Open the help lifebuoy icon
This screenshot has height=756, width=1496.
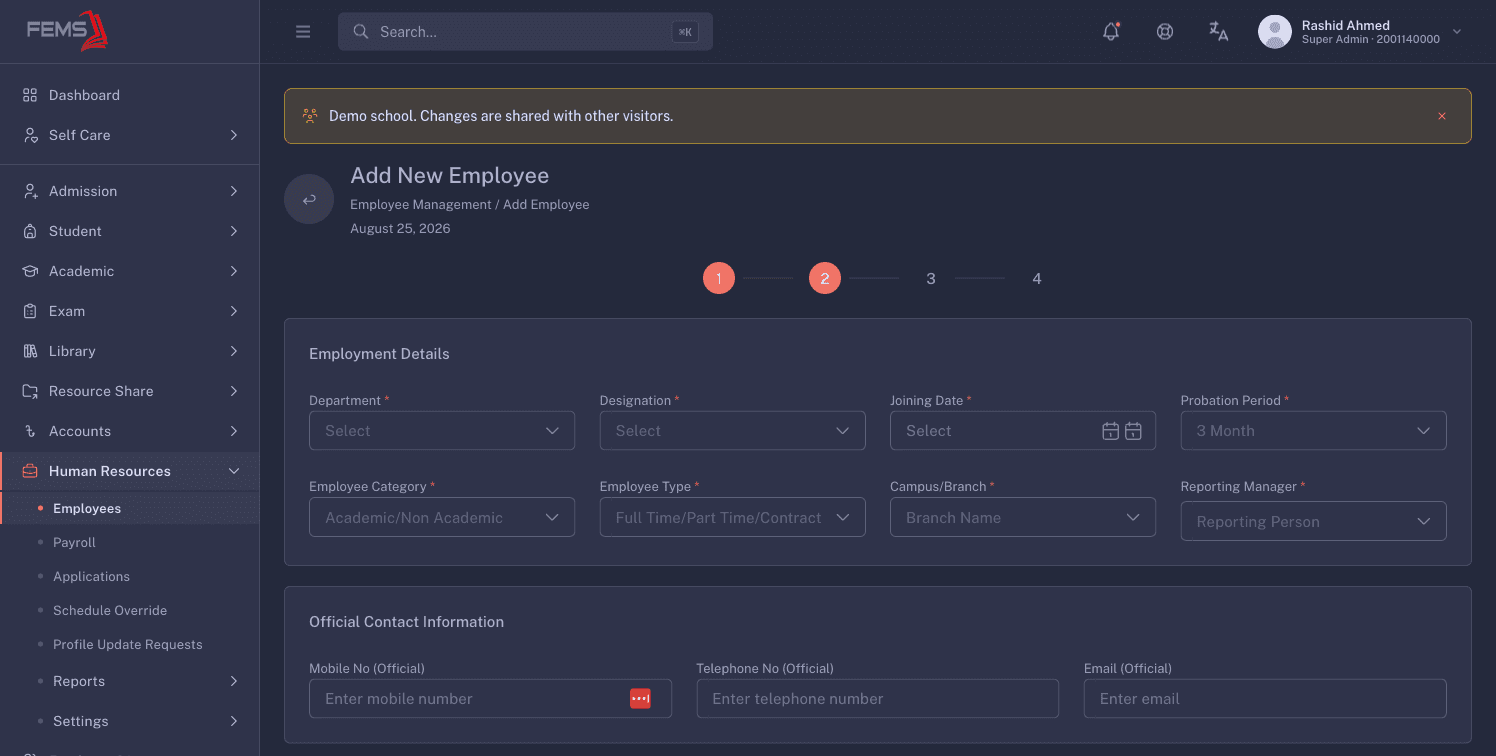1165,31
